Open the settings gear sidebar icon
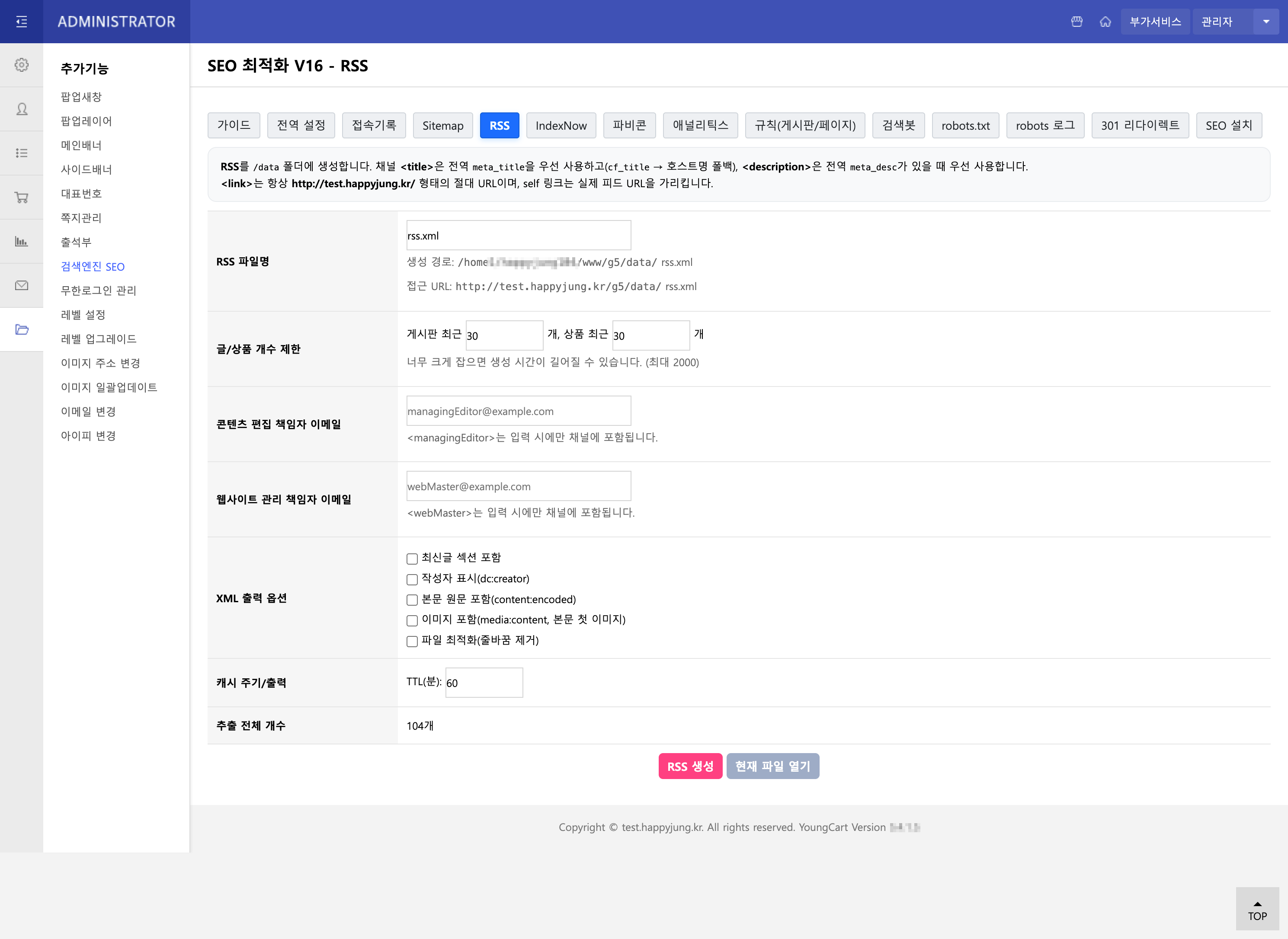Screen dimensions: 1288x939 (x=22, y=65)
